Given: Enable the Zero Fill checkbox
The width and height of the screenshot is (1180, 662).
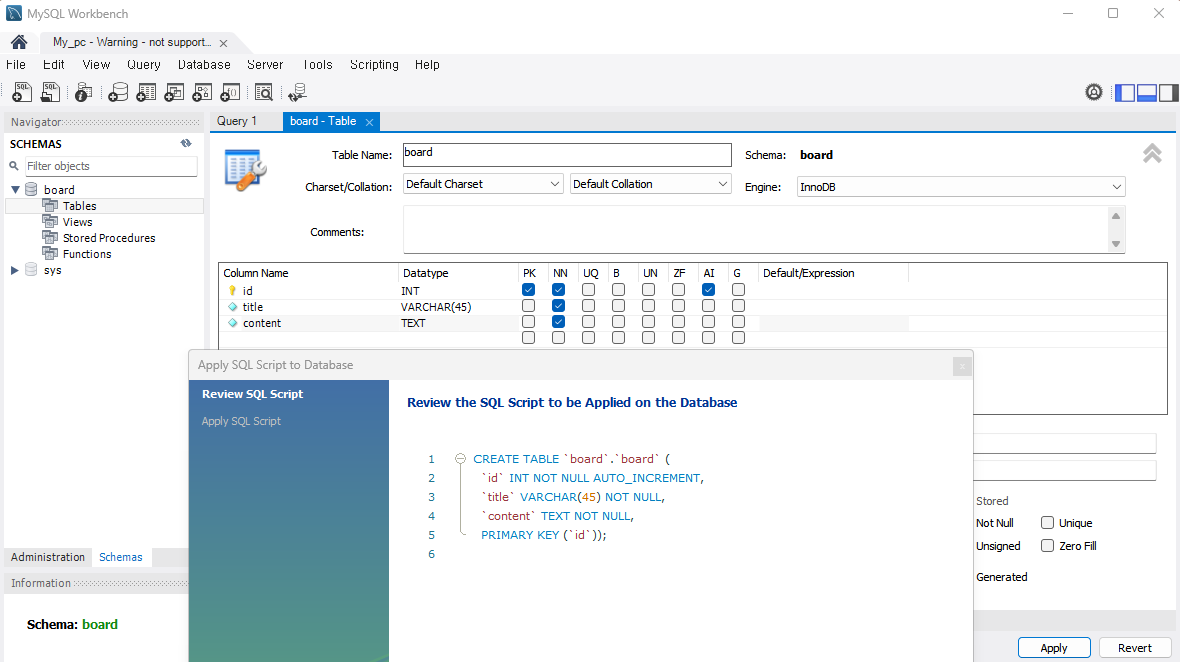Looking at the screenshot, I should [x=1047, y=545].
